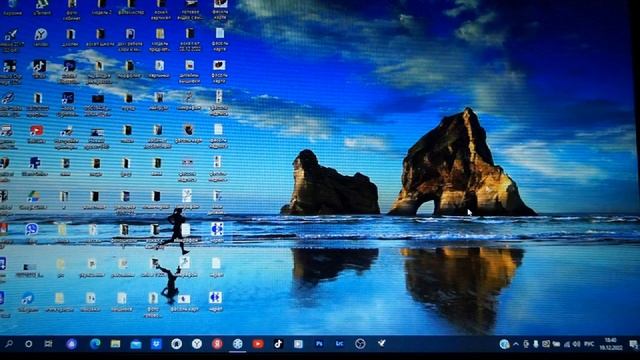Open Task View on the taskbar
The height and width of the screenshot is (360, 640).
point(48,344)
